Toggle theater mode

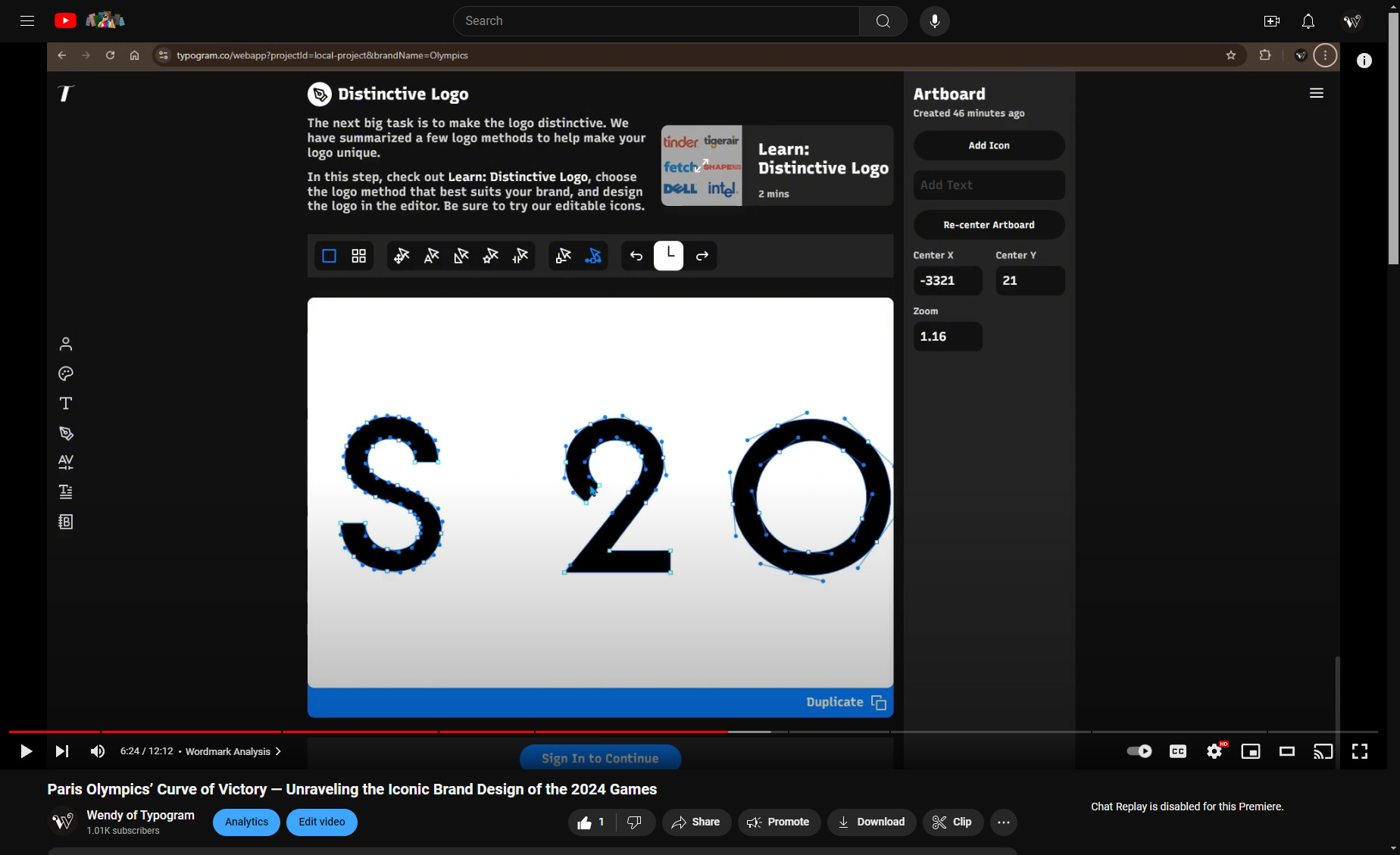point(1287,751)
